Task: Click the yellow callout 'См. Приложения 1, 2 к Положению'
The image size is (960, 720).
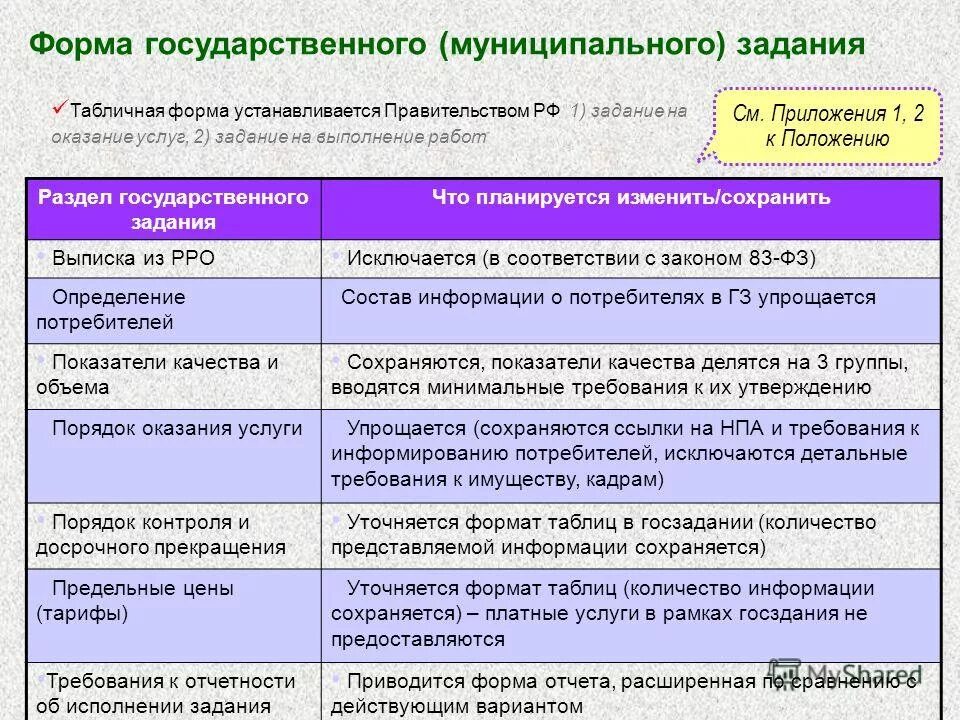Action: [828, 126]
